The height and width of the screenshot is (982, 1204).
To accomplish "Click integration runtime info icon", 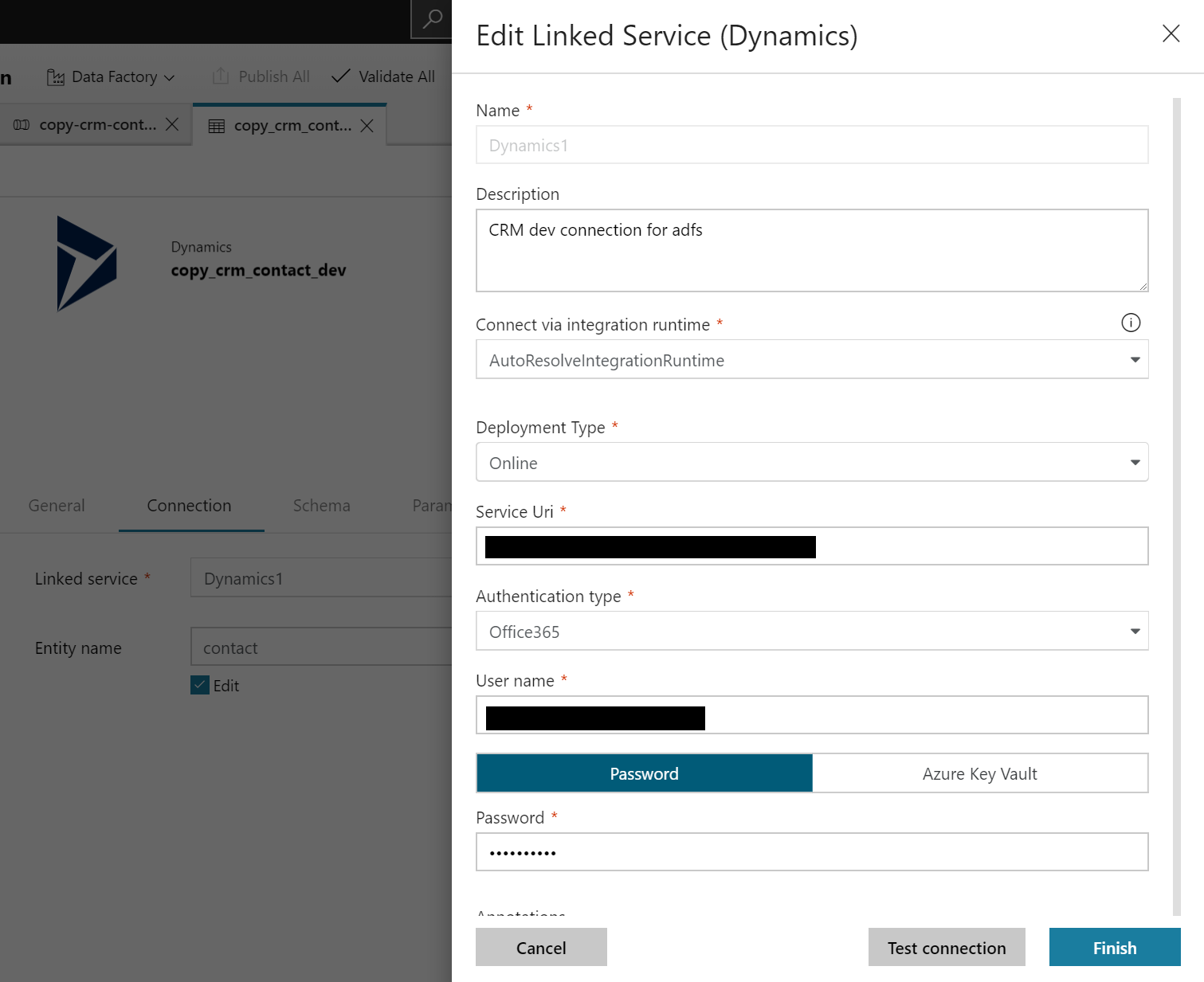I will point(1131,323).
